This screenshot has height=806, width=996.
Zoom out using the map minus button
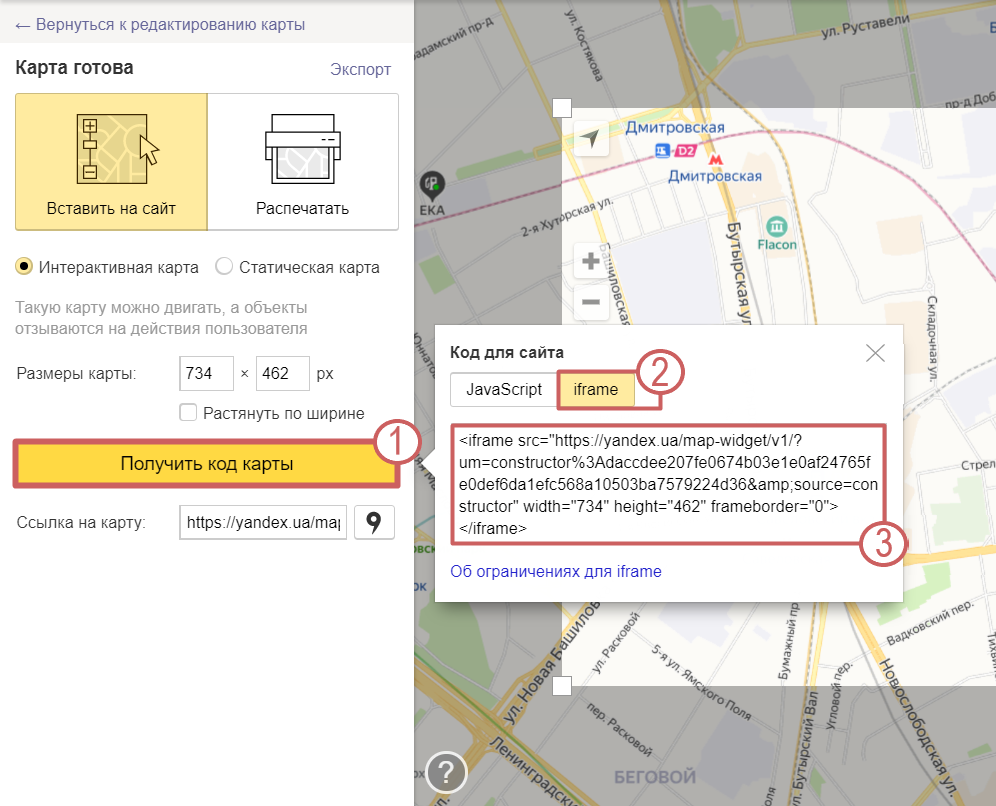[x=591, y=301]
